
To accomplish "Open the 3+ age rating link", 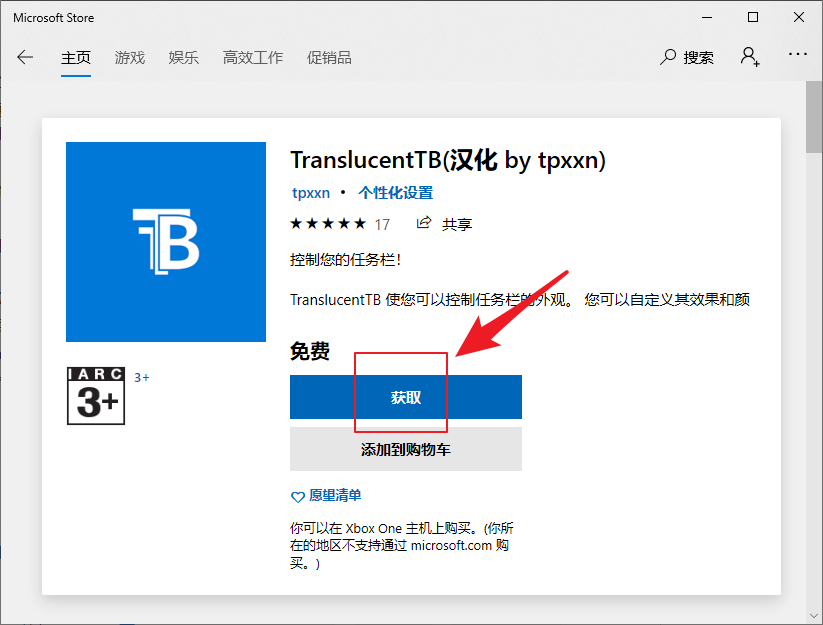I will pos(142,377).
